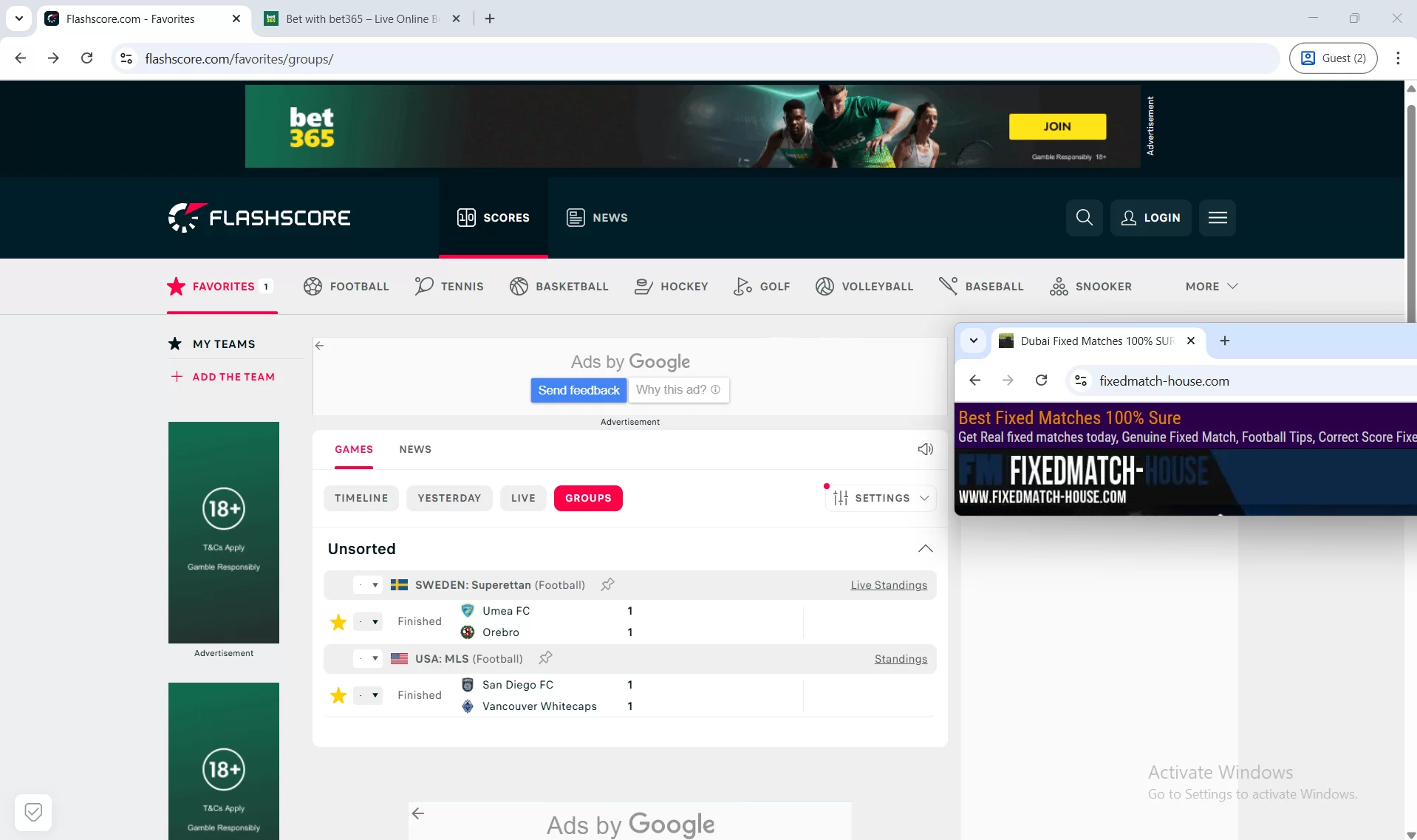Unfavorite the Umea FC match star
Image resolution: width=1417 pixels, height=840 pixels.
tap(338, 621)
